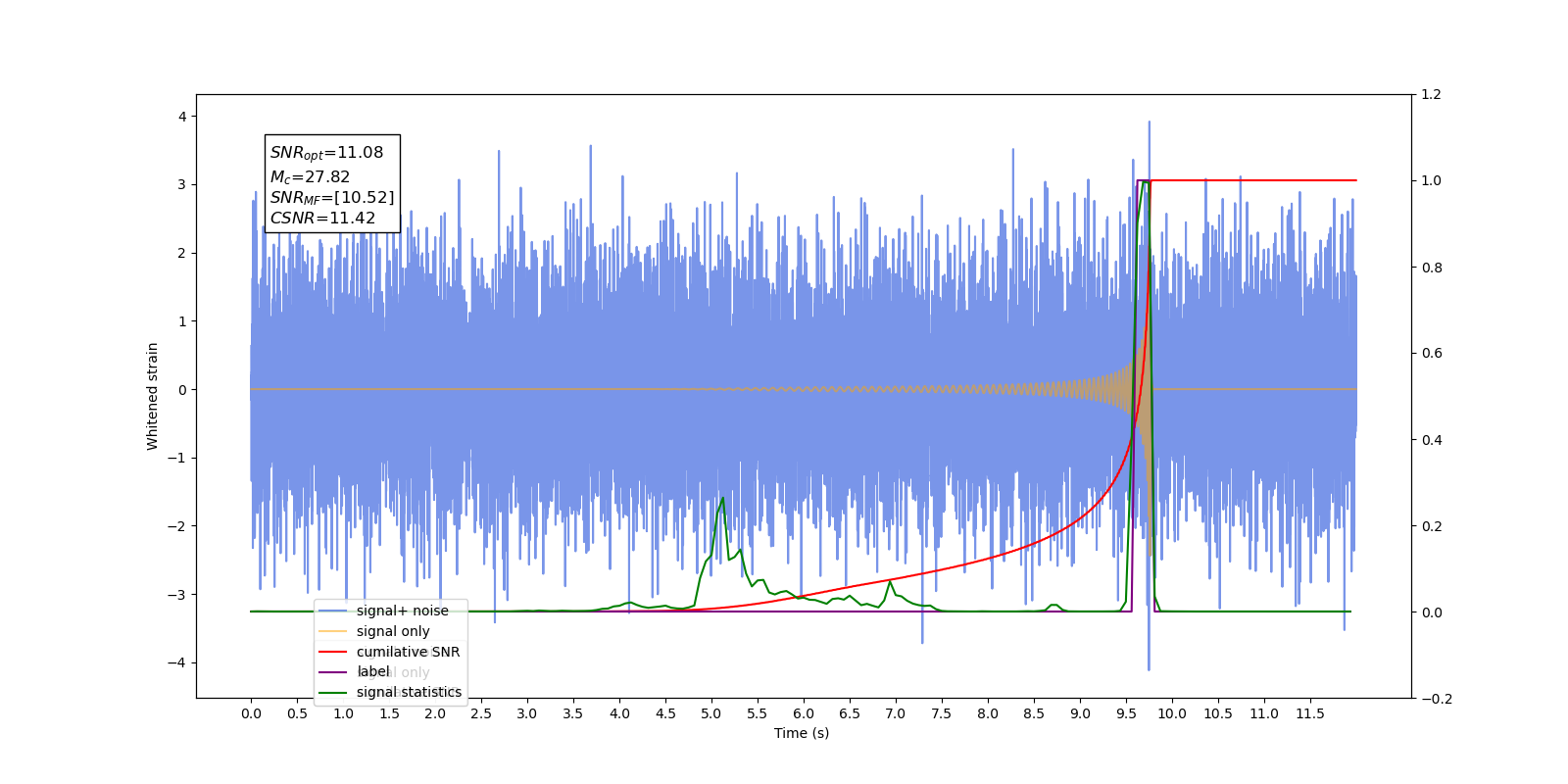Click the −4 tick label on left axis
1568x784 pixels.
177,662
